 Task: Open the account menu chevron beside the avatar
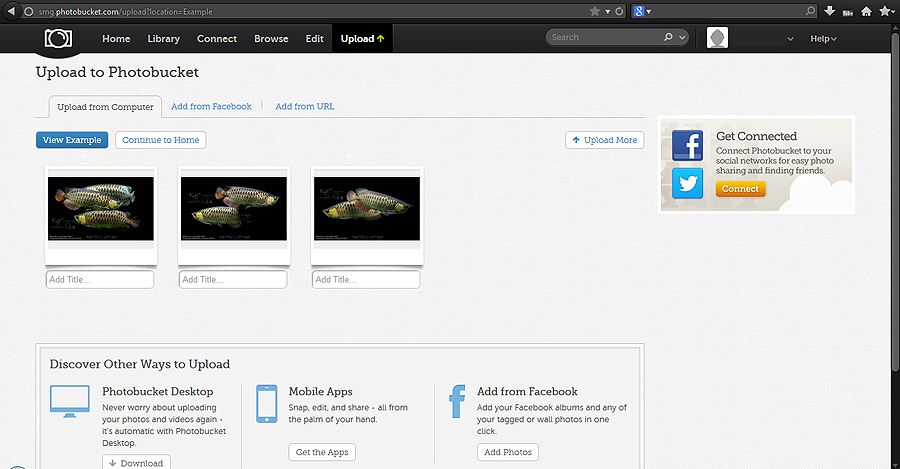[790, 39]
